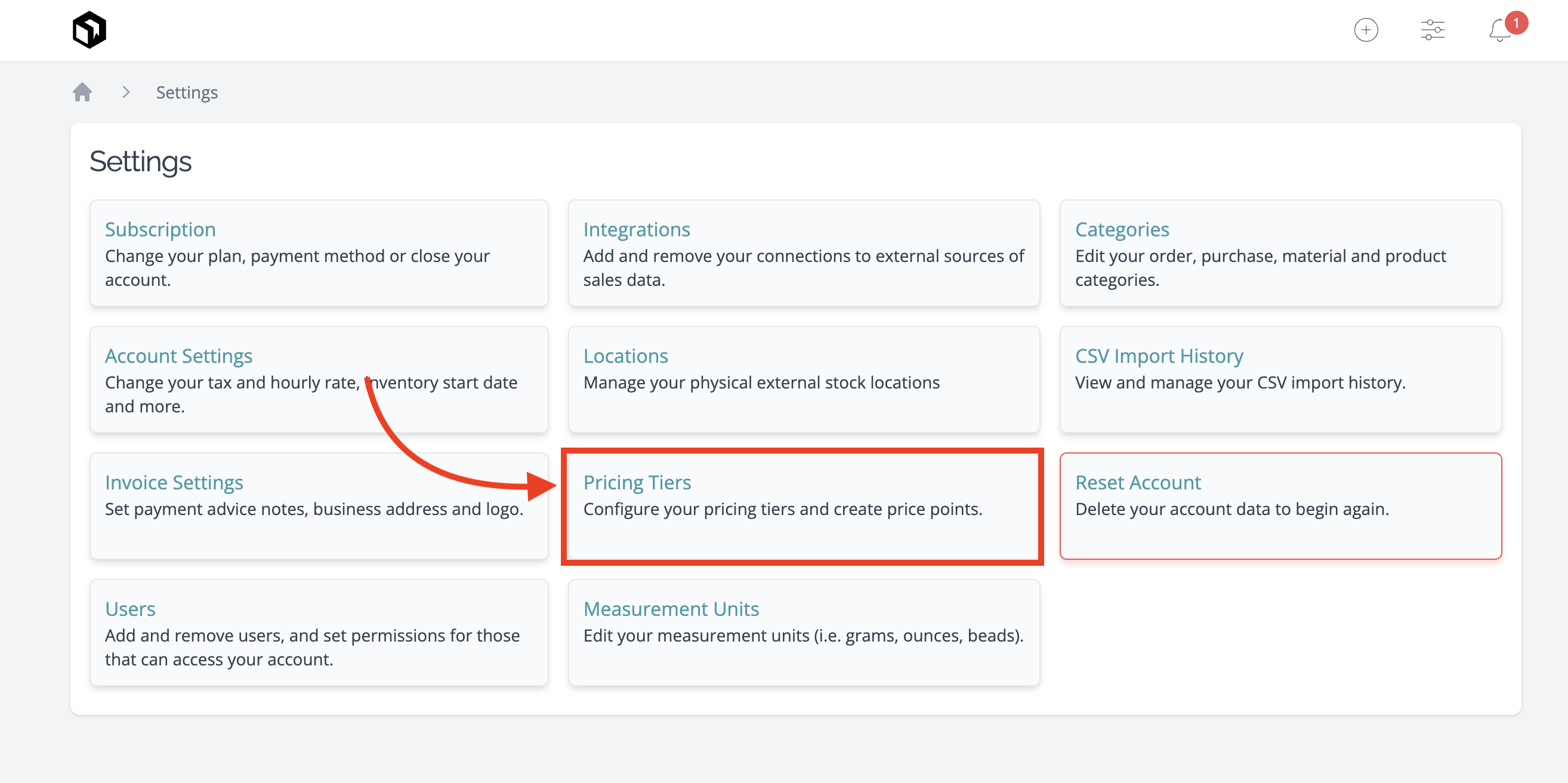Open the Pricing Tiers link

[x=637, y=482]
